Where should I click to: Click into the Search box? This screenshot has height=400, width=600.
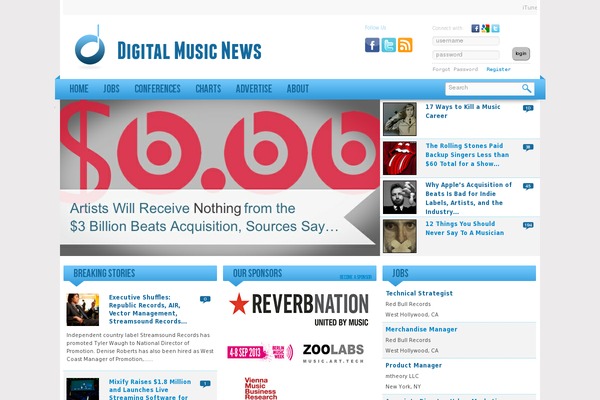tap(483, 88)
